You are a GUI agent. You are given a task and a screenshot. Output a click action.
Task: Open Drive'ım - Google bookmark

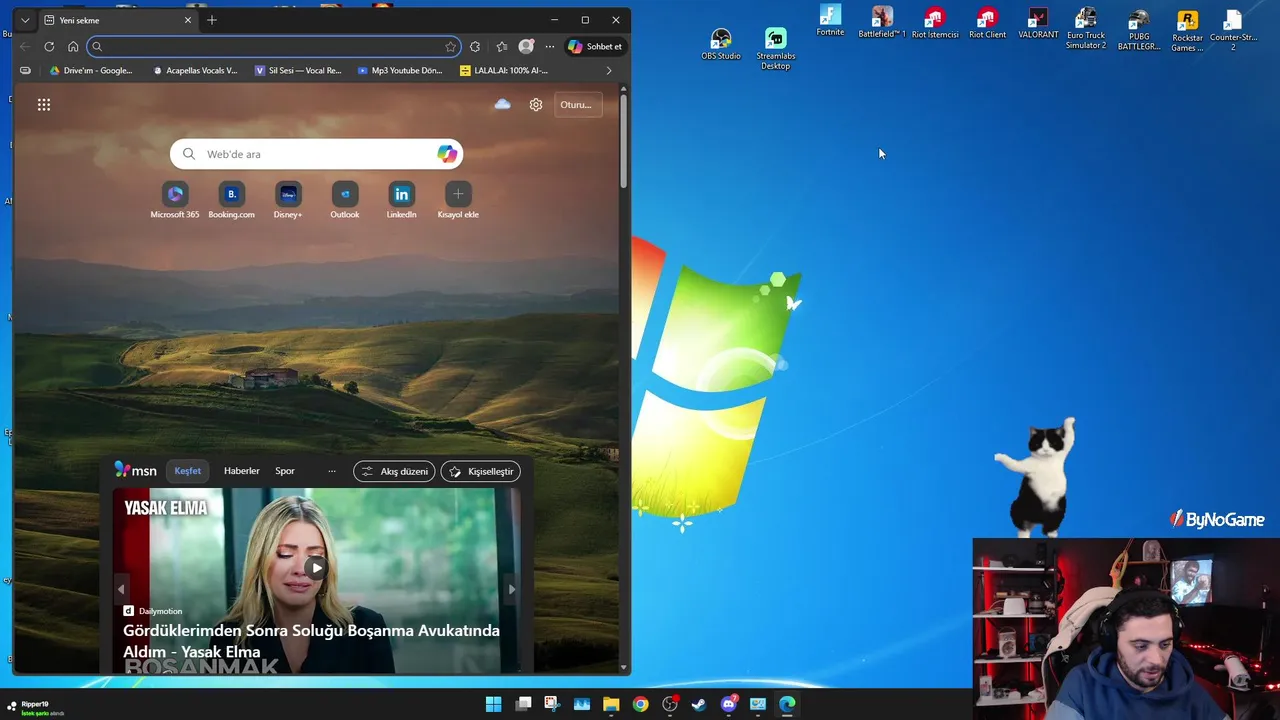pos(91,71)
